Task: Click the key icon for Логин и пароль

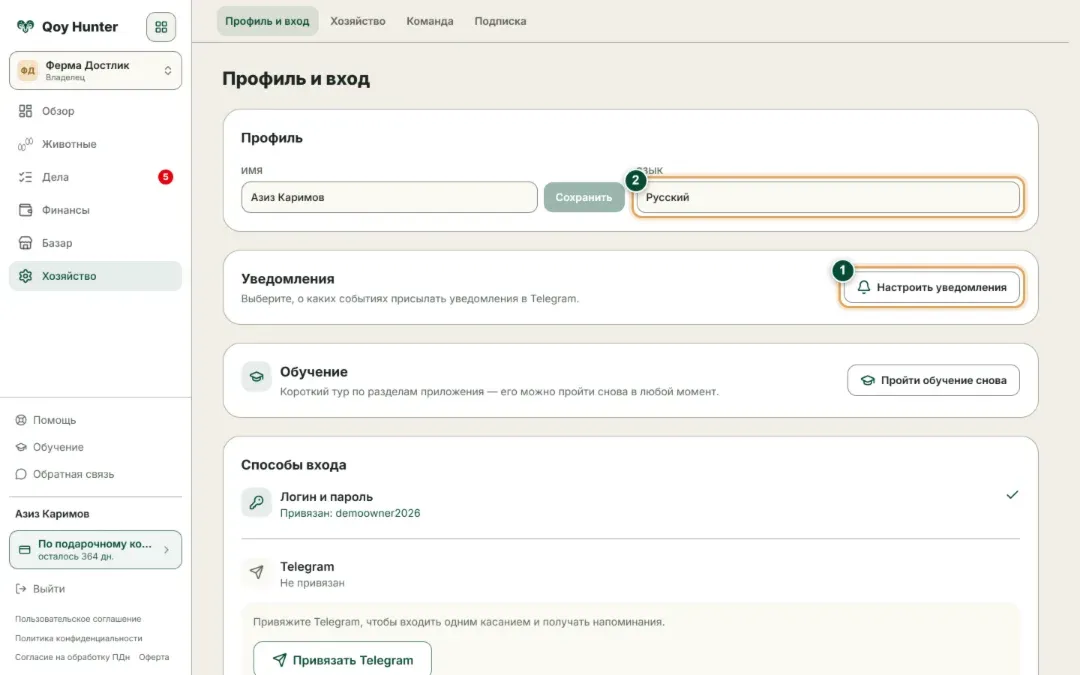Action: tap(256, 502)
